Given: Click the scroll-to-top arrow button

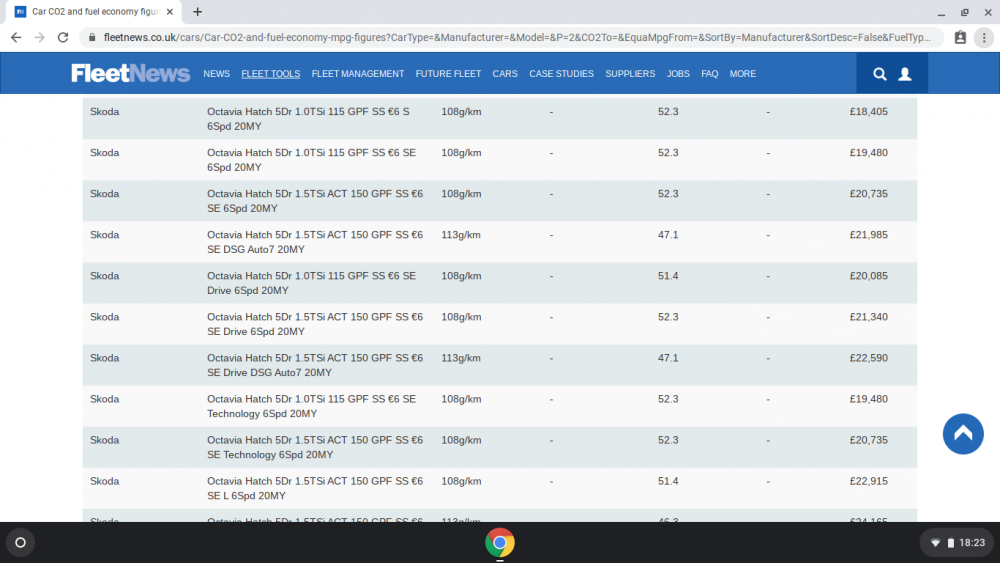Looking at the screenshot, I should click(963, 434).
